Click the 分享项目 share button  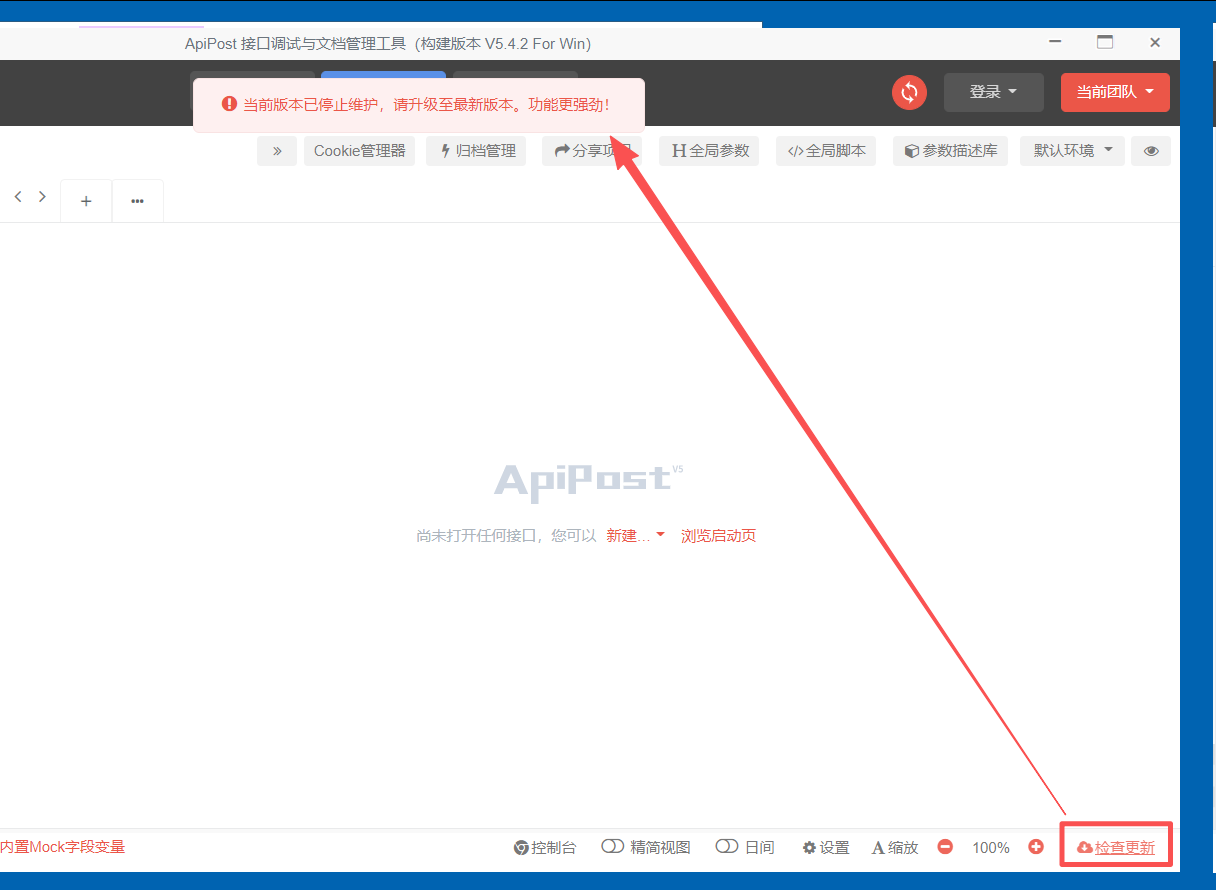[x=592, y=151]
